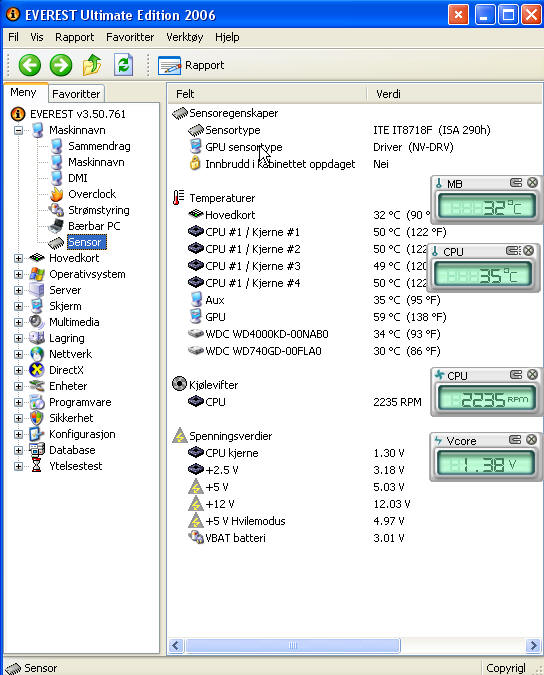This screenshot has height=675, width=544.
Task: Close the MB temperature gadget
Action: (532, 183)
